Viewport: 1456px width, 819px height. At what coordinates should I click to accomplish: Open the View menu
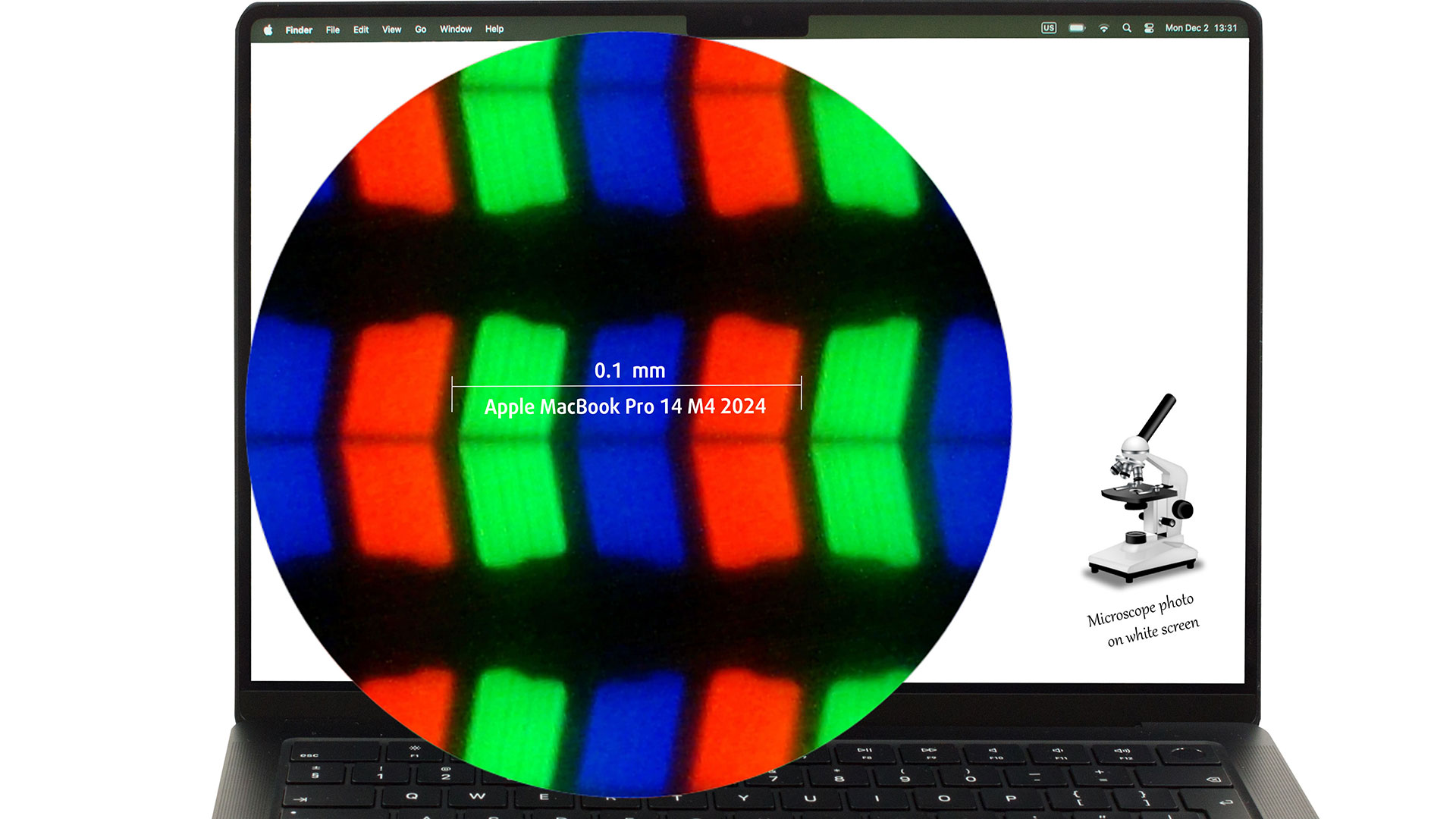(x=391, y=30)
